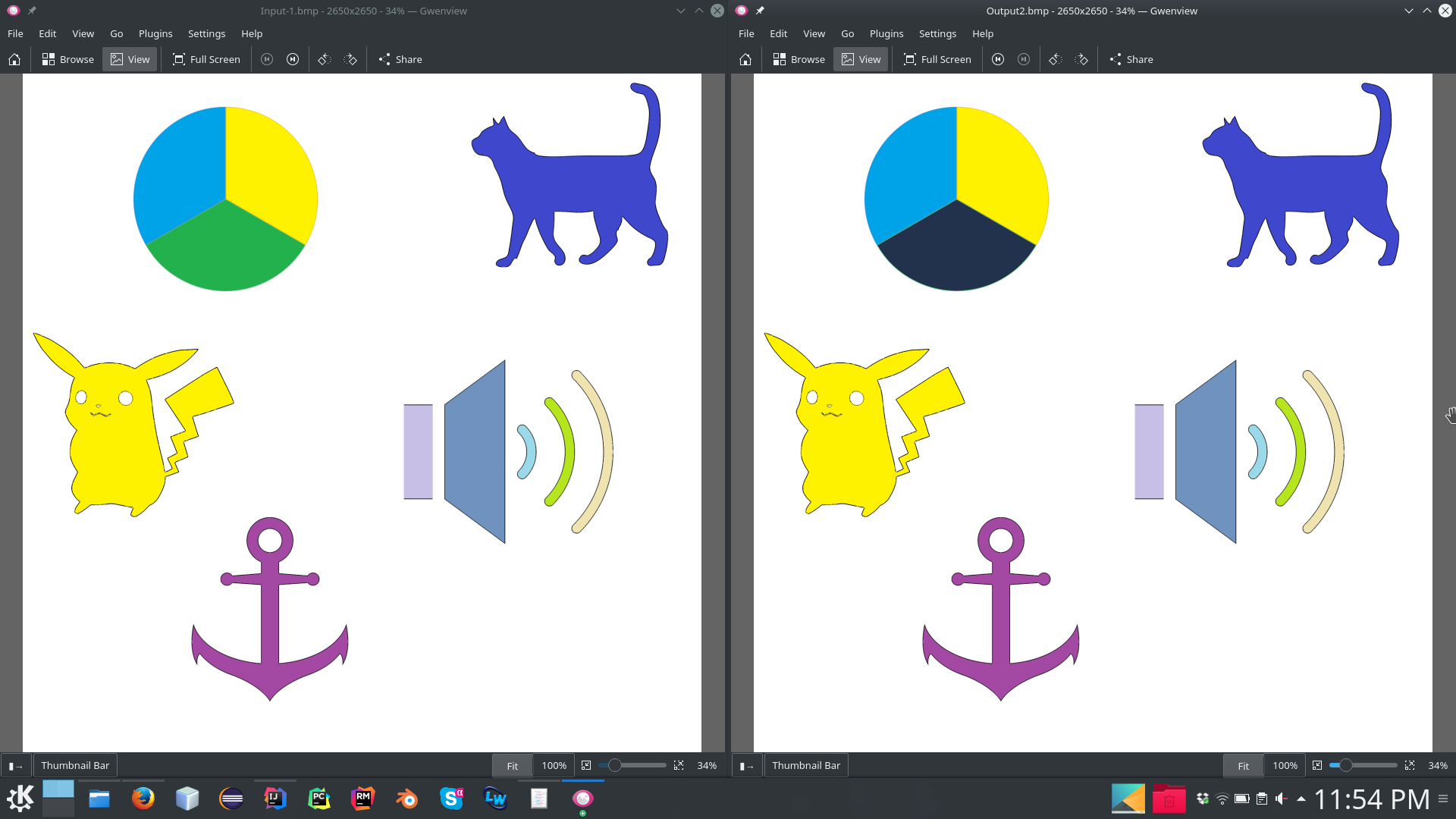Toggle Full Screen in the Output2.bmp window
Viewport: 1456px width, 819px height.
pyautogui.click(x=937, y=59)
